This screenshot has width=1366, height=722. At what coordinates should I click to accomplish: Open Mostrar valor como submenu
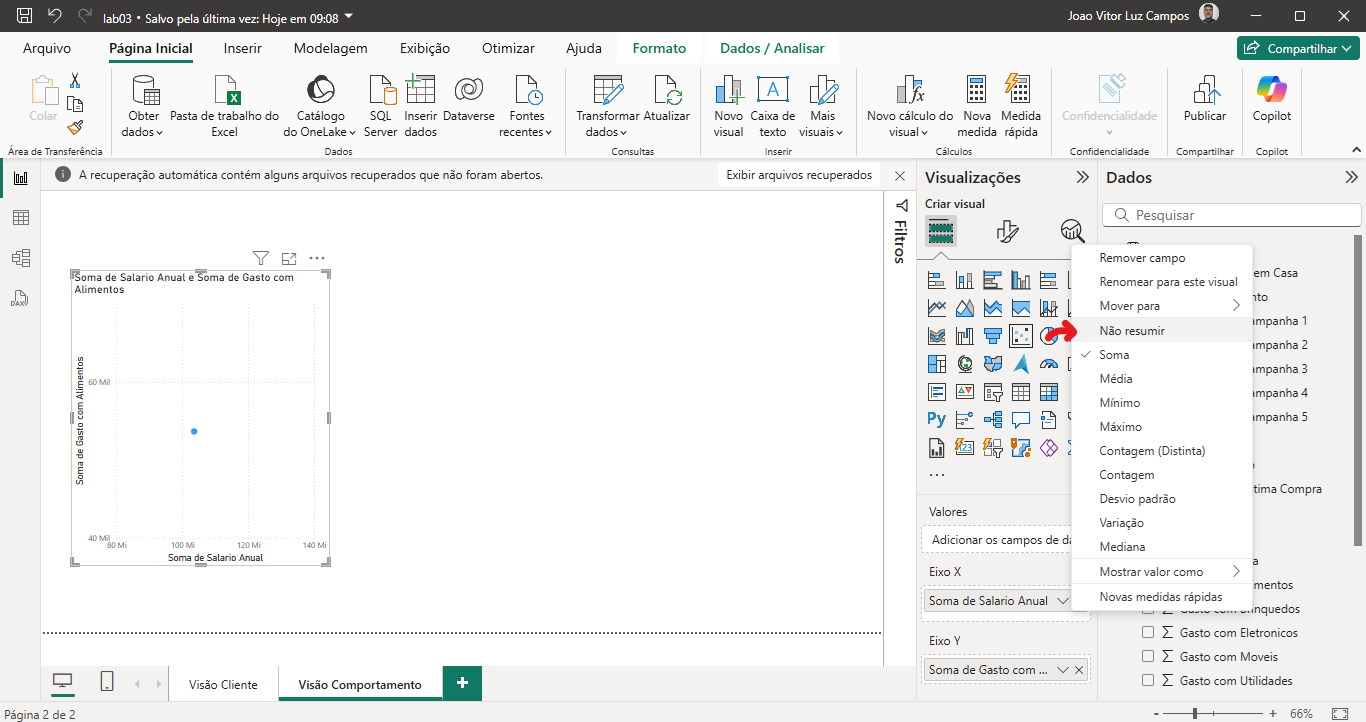[x=1162, y=572]
